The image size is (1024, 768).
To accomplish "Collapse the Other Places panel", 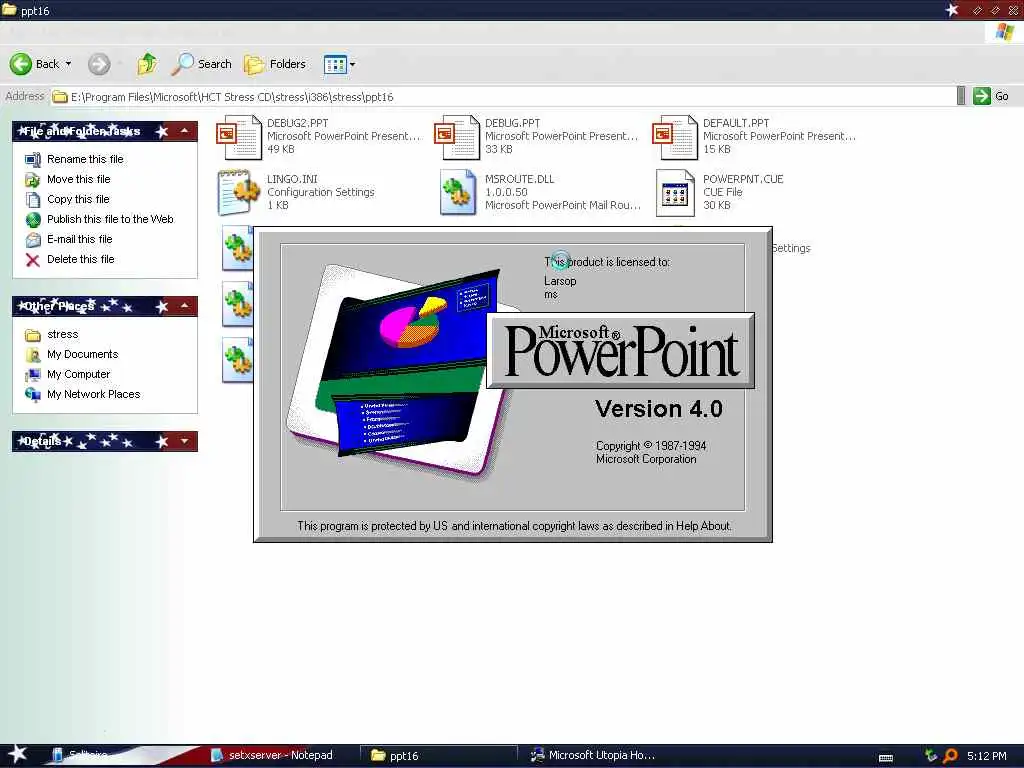I will click(x=185, y=306).
